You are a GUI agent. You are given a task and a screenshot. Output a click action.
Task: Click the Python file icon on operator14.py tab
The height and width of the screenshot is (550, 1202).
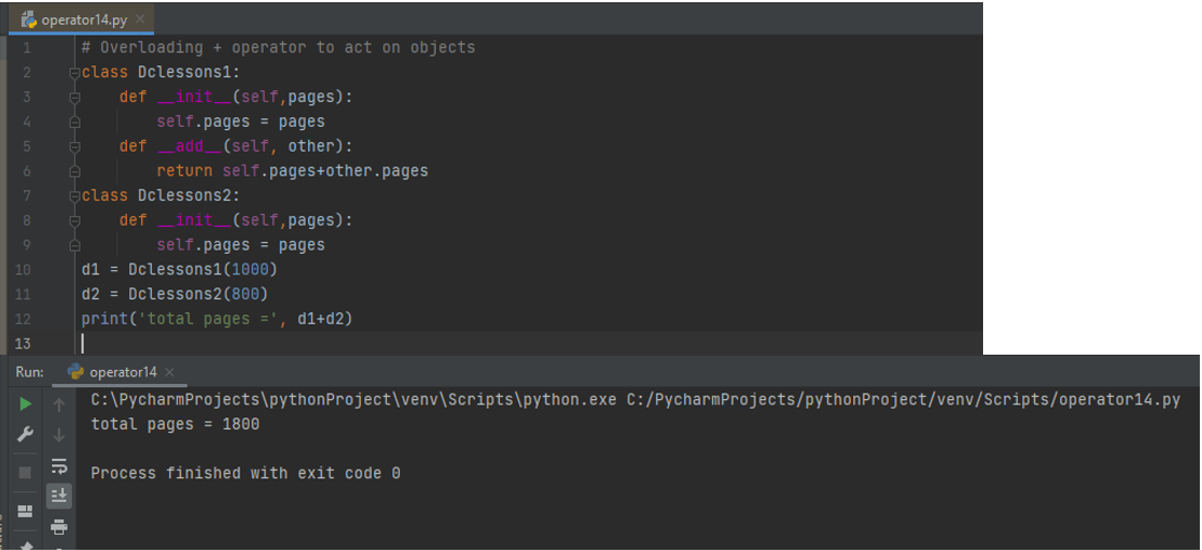(29, 20)
